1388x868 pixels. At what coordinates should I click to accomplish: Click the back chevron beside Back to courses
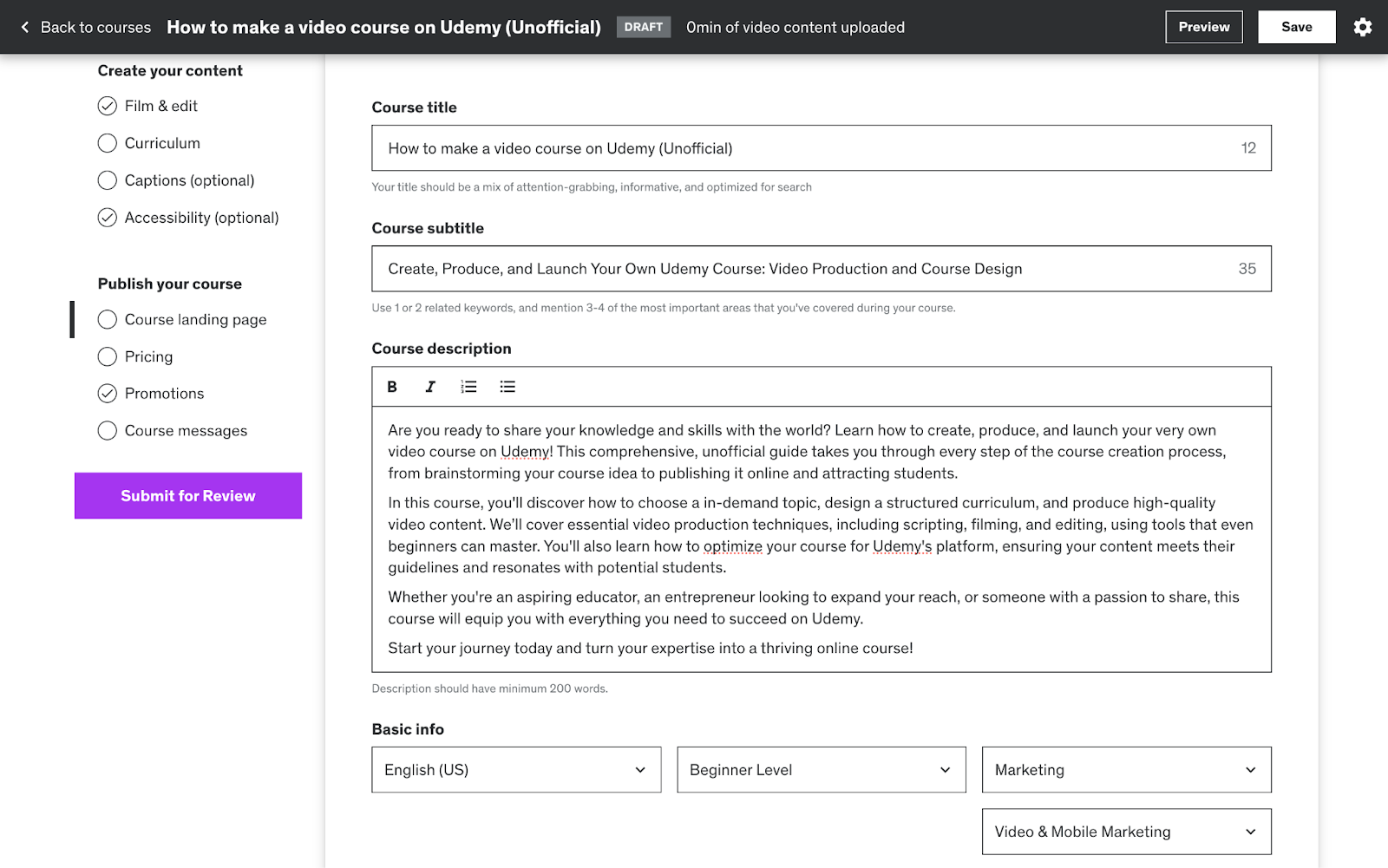[x=26, y=27]
